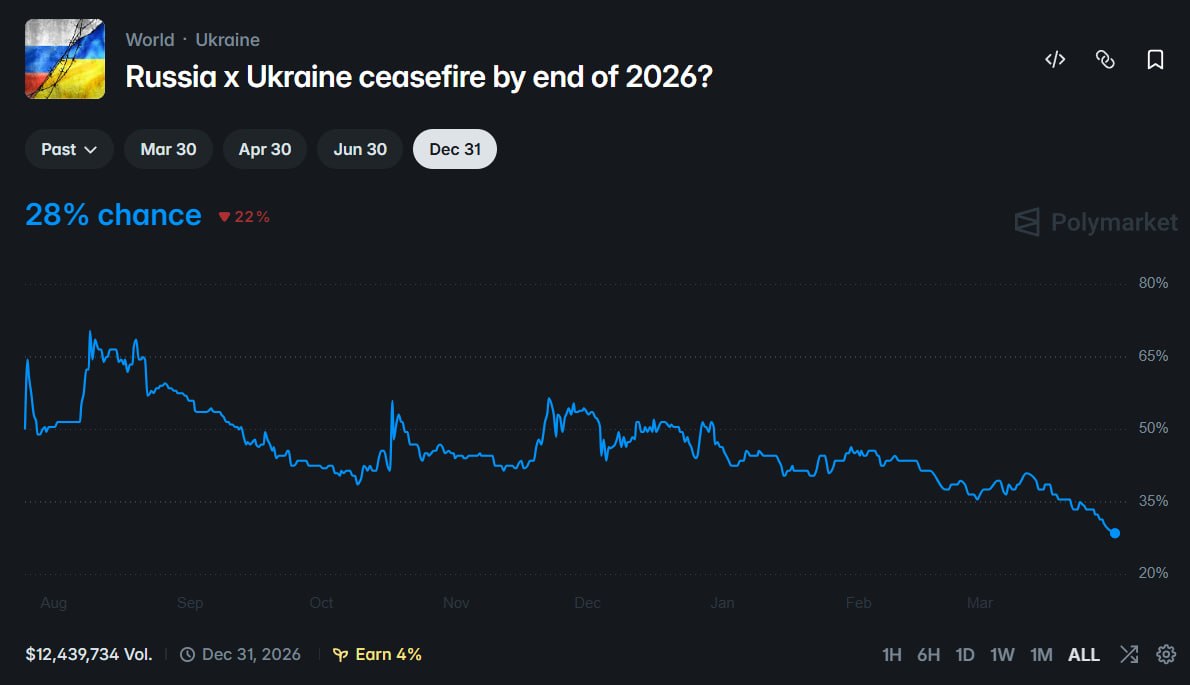The height and width of the screenshot is (685, 1190).
Task: Visit the Ukraine topic link
Action: [227, 40]
